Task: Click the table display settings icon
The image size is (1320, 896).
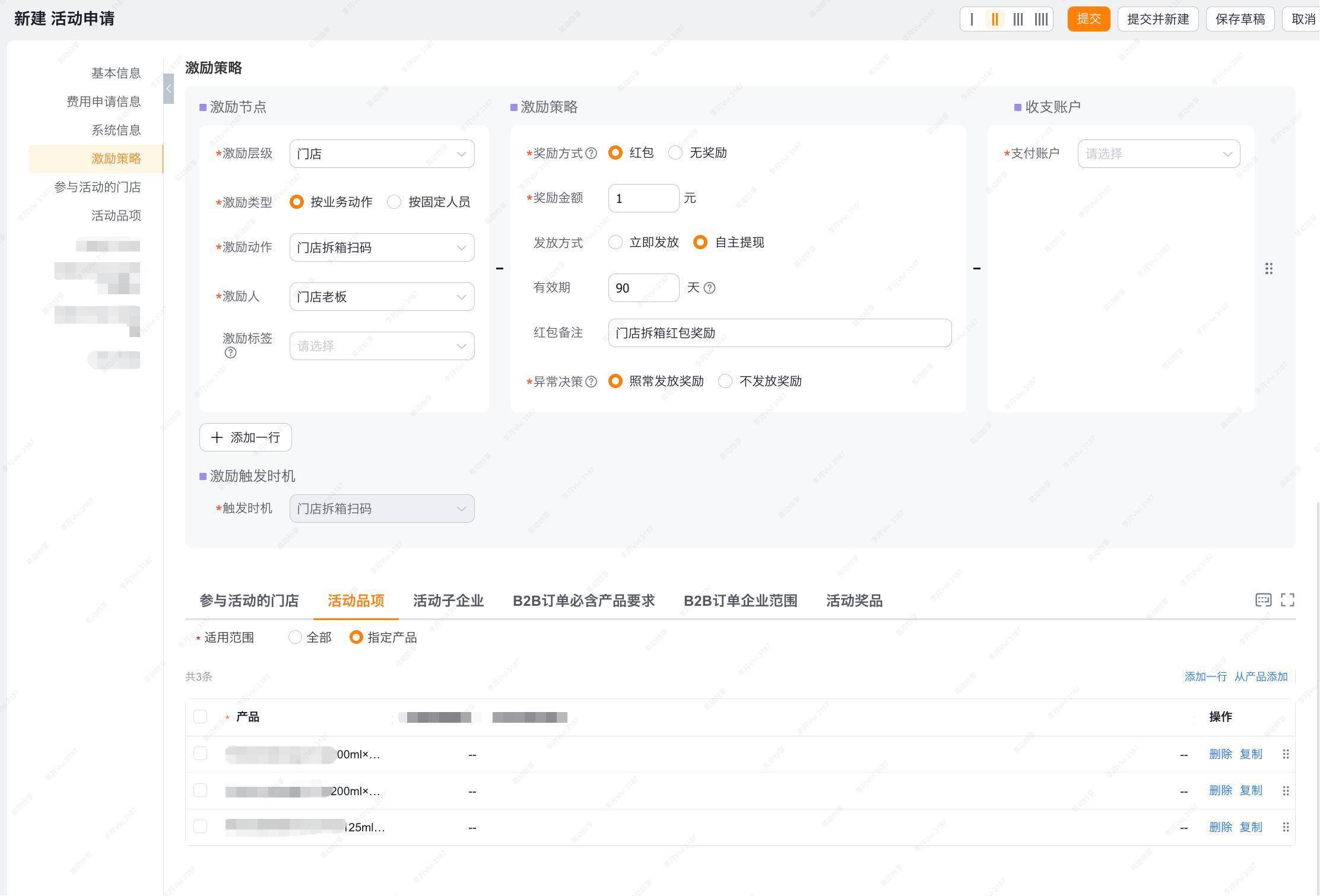Action: pyautogui.click(x=1263, y=600)
